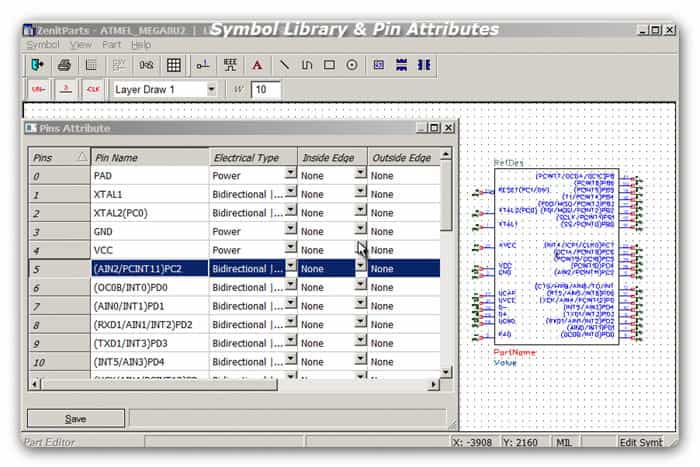Click the red UN toolbar icon
Screen dimensions: 700x467
[x=38, y=90]
